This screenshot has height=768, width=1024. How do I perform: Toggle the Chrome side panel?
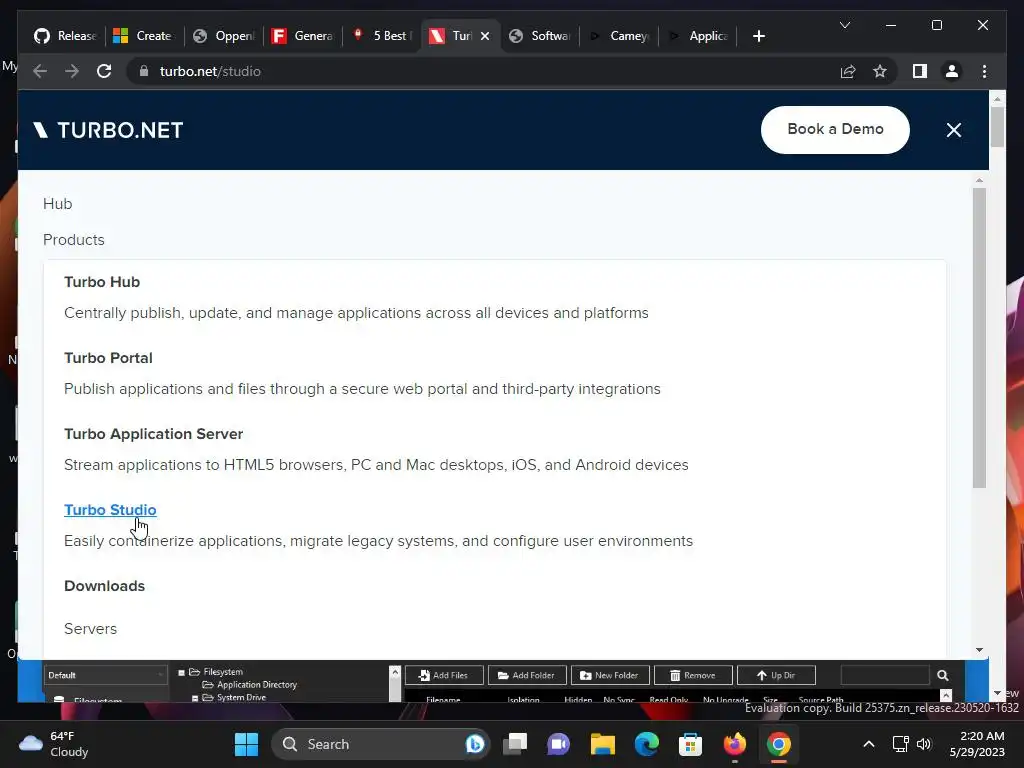pos(920,71)
